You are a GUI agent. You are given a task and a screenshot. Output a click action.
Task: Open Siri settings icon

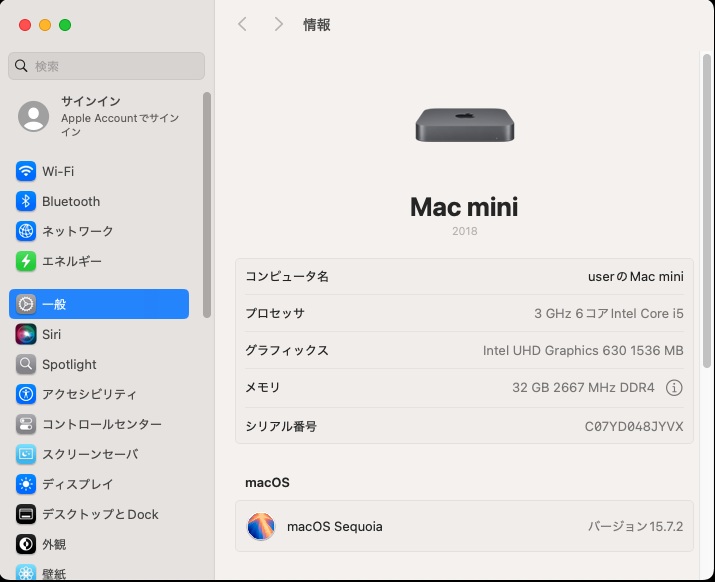[x=26, y=334]
